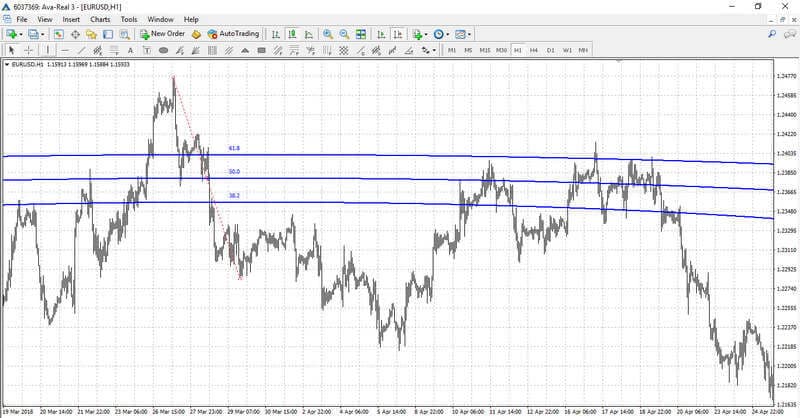
Task: Select the Gann Grid tool
Action: point(344,50)
